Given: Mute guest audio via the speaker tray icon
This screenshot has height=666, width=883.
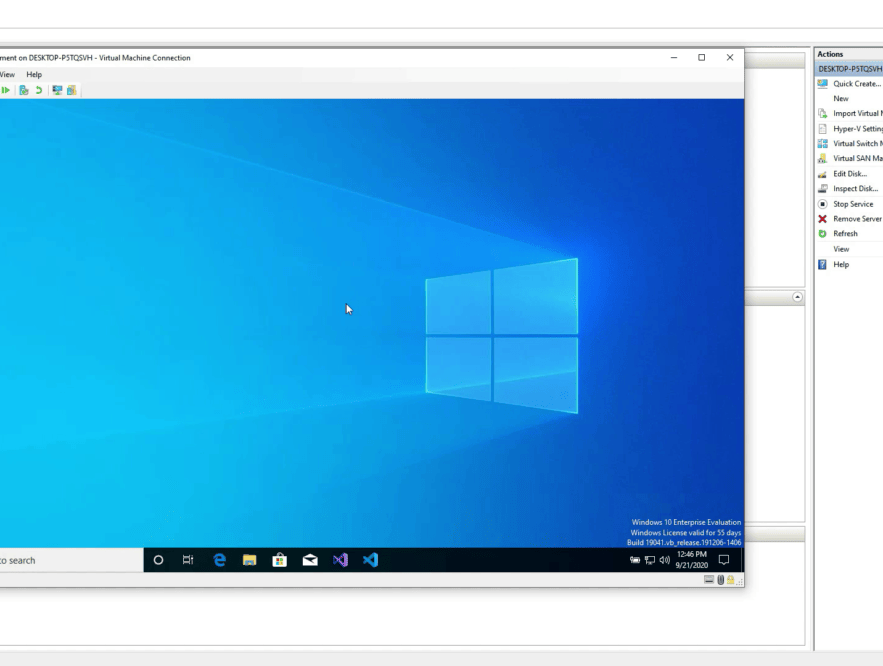Looking at the screenshot, I should click(666, 560).
